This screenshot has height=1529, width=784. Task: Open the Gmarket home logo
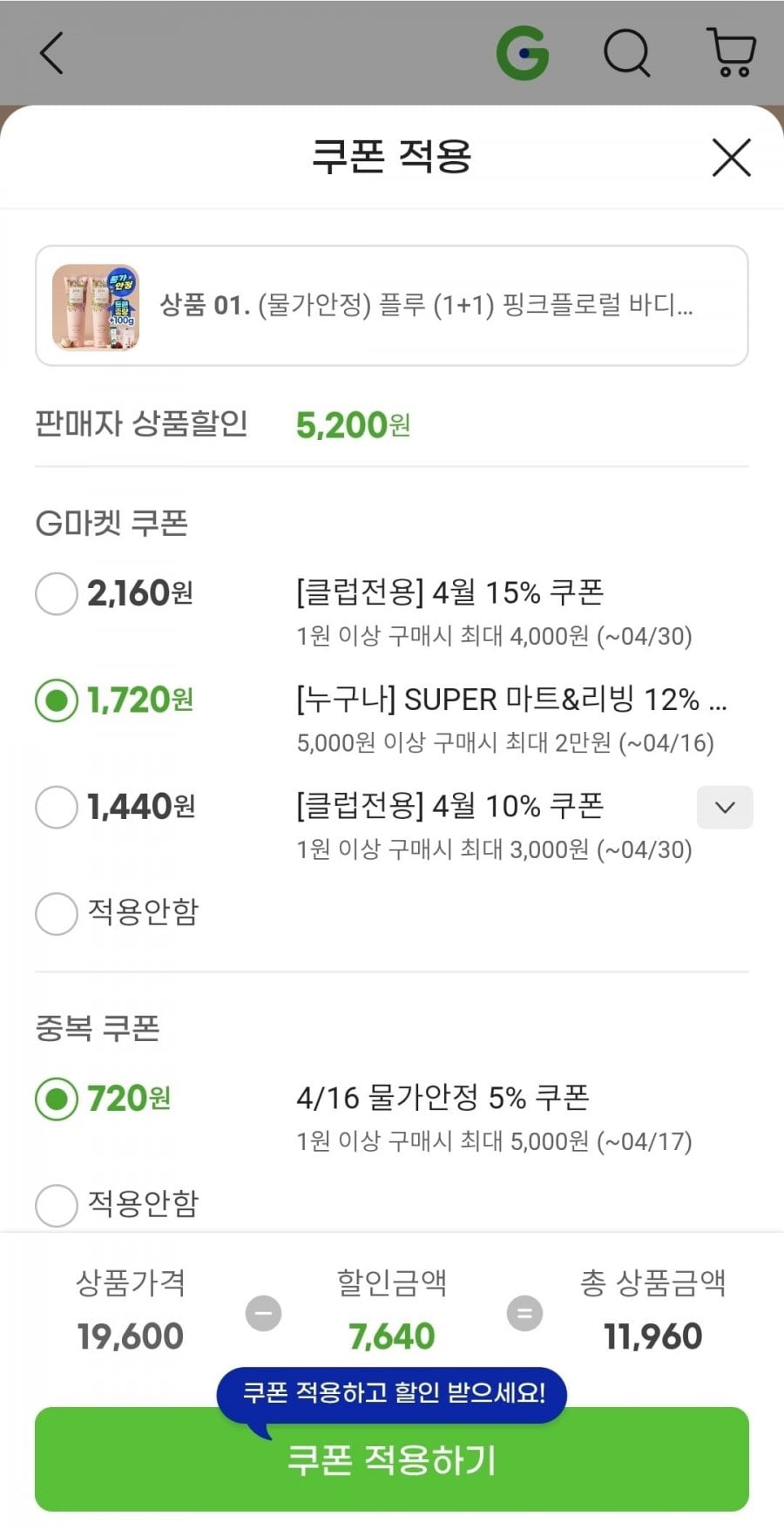pos(523,53)
